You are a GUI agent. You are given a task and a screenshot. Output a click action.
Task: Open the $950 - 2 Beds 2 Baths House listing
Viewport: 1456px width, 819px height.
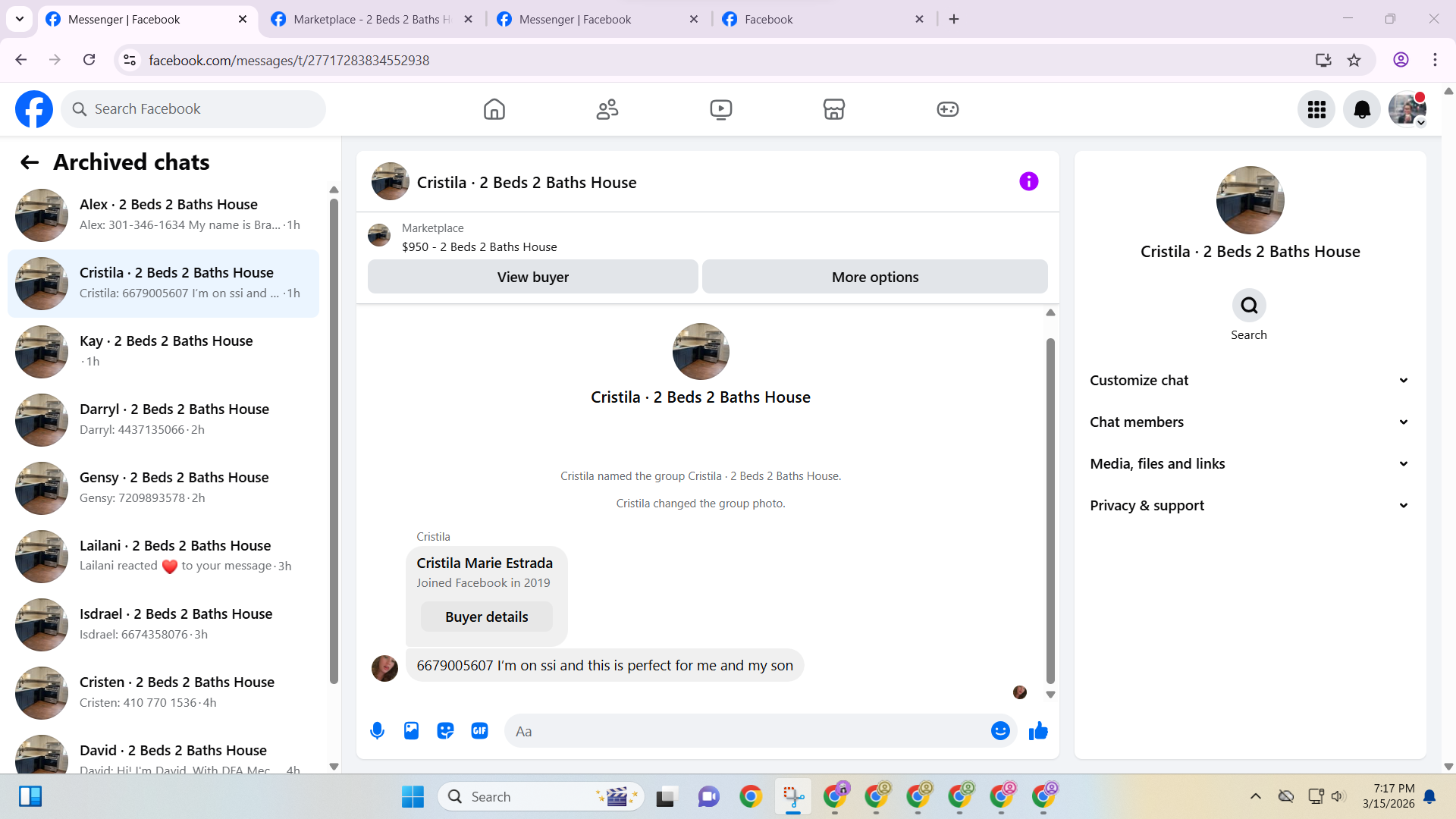click(x=479, y=247)
